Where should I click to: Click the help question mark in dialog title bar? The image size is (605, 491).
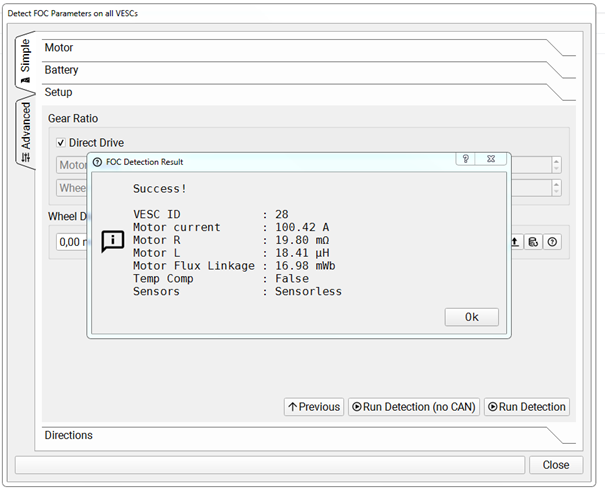click(x=466, y=159)
